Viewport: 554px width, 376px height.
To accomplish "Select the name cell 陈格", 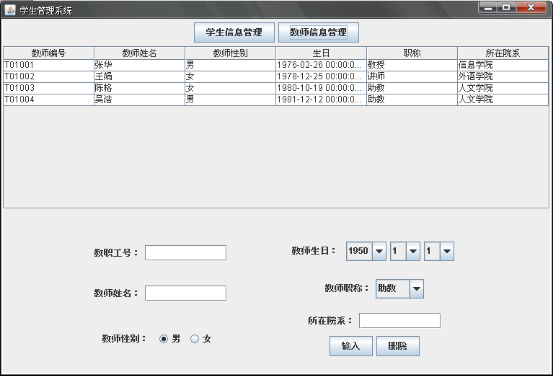I will (140, 88).
